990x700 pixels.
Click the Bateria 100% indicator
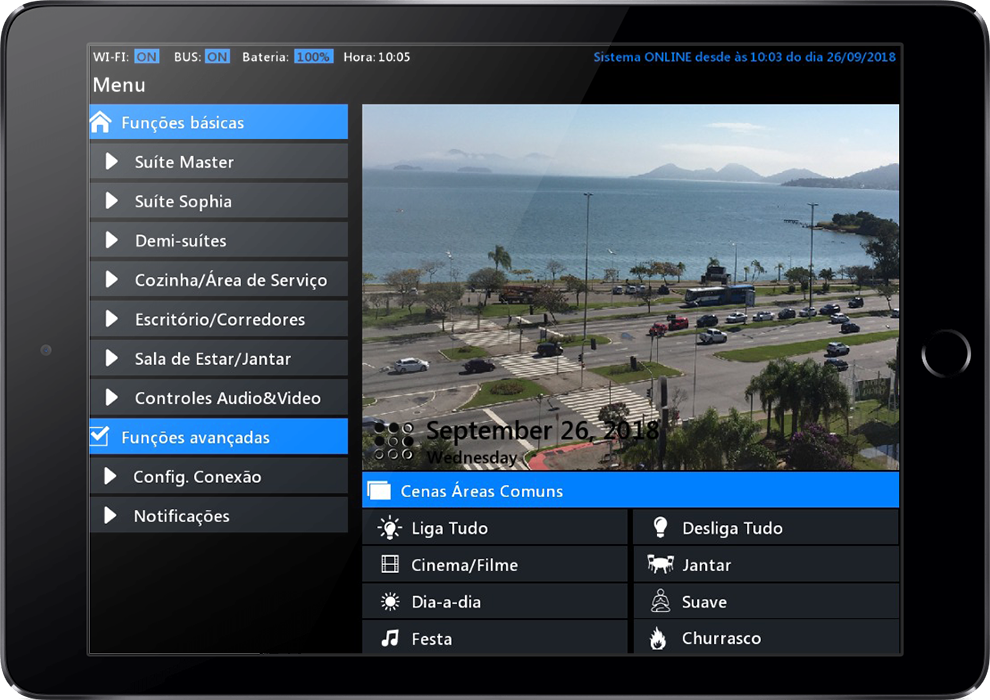[313, 57]
